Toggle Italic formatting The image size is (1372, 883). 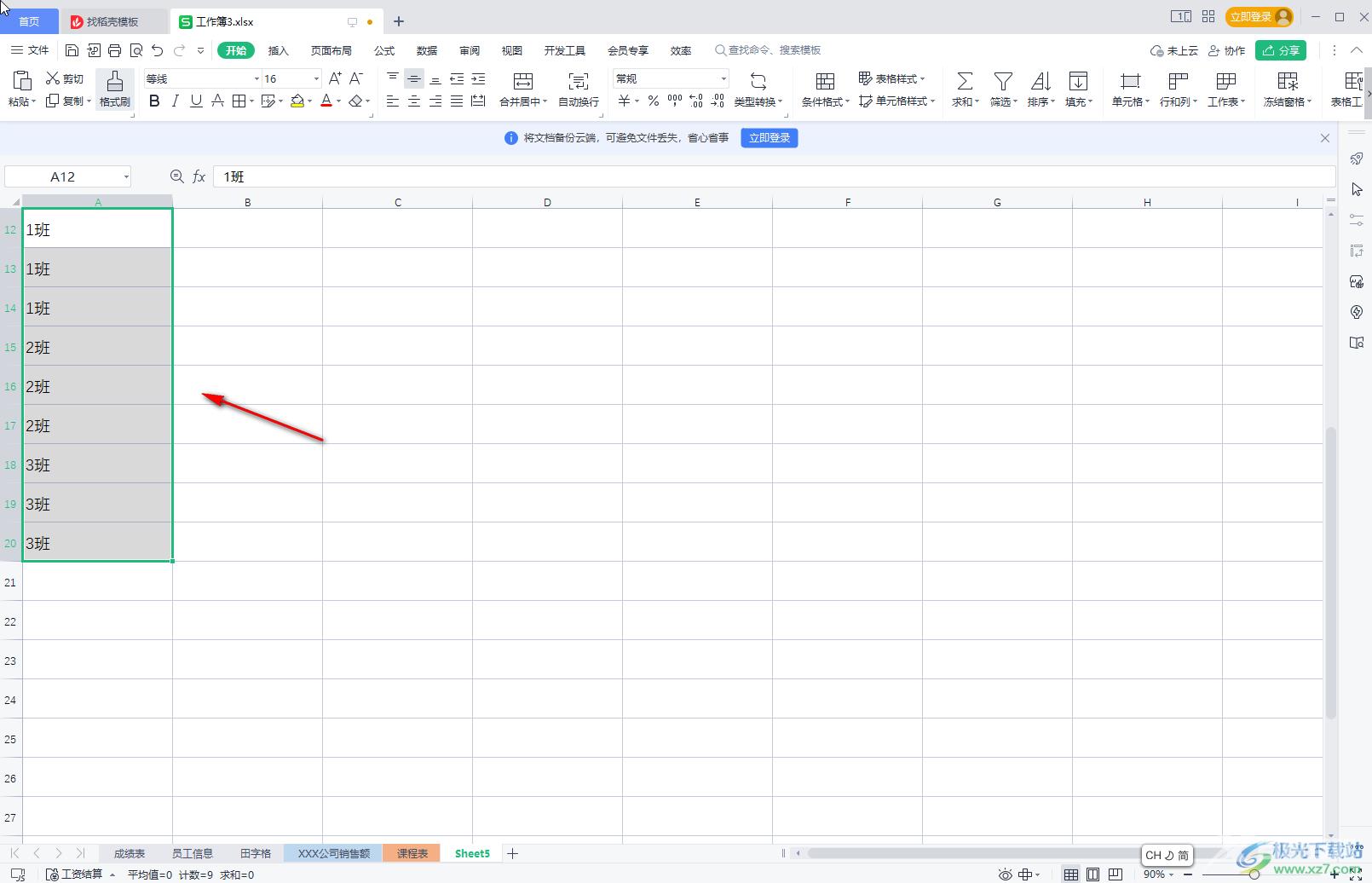click(x=175, y=101)
